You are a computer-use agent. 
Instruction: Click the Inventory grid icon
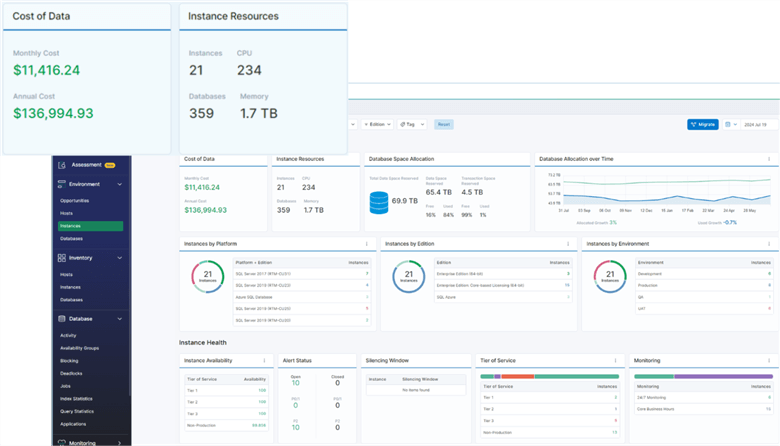(61, 258)
